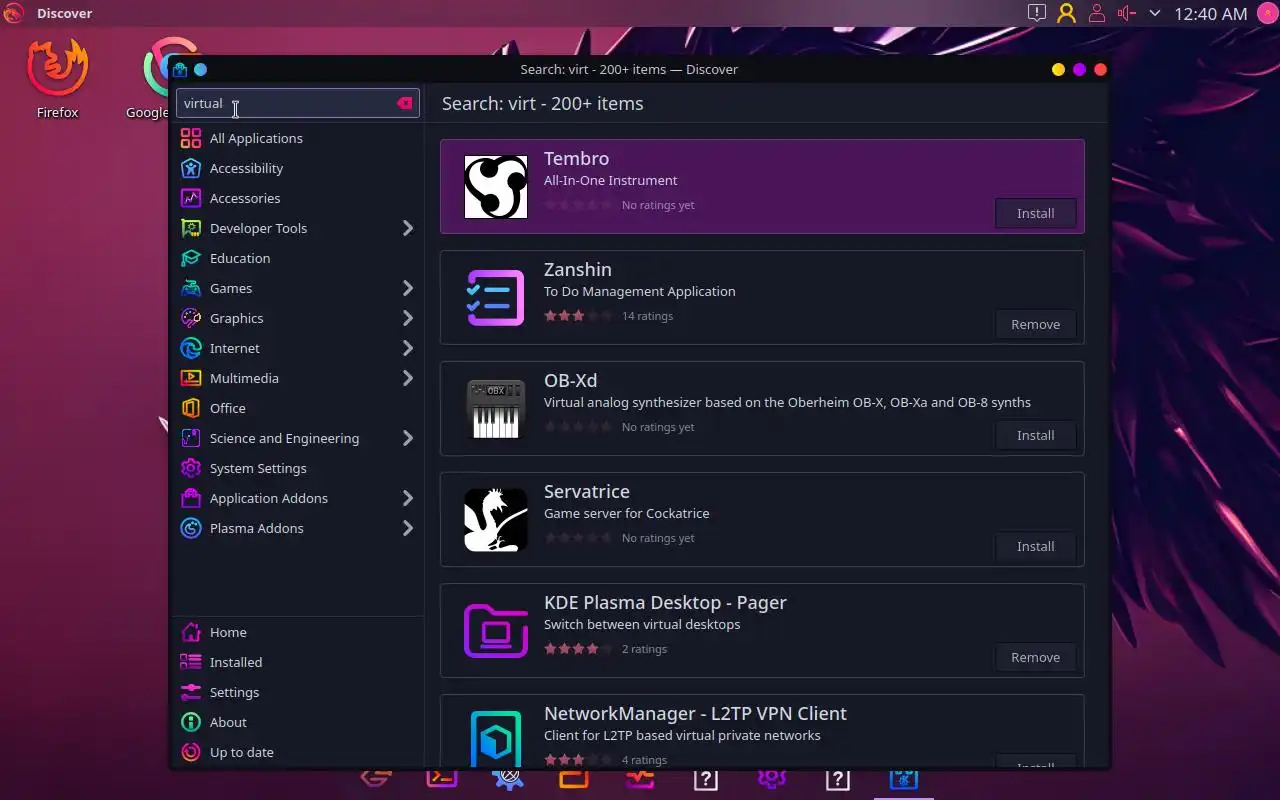
Task: Open the 12:40 AM clock
Action: [x=1210, y=13]
